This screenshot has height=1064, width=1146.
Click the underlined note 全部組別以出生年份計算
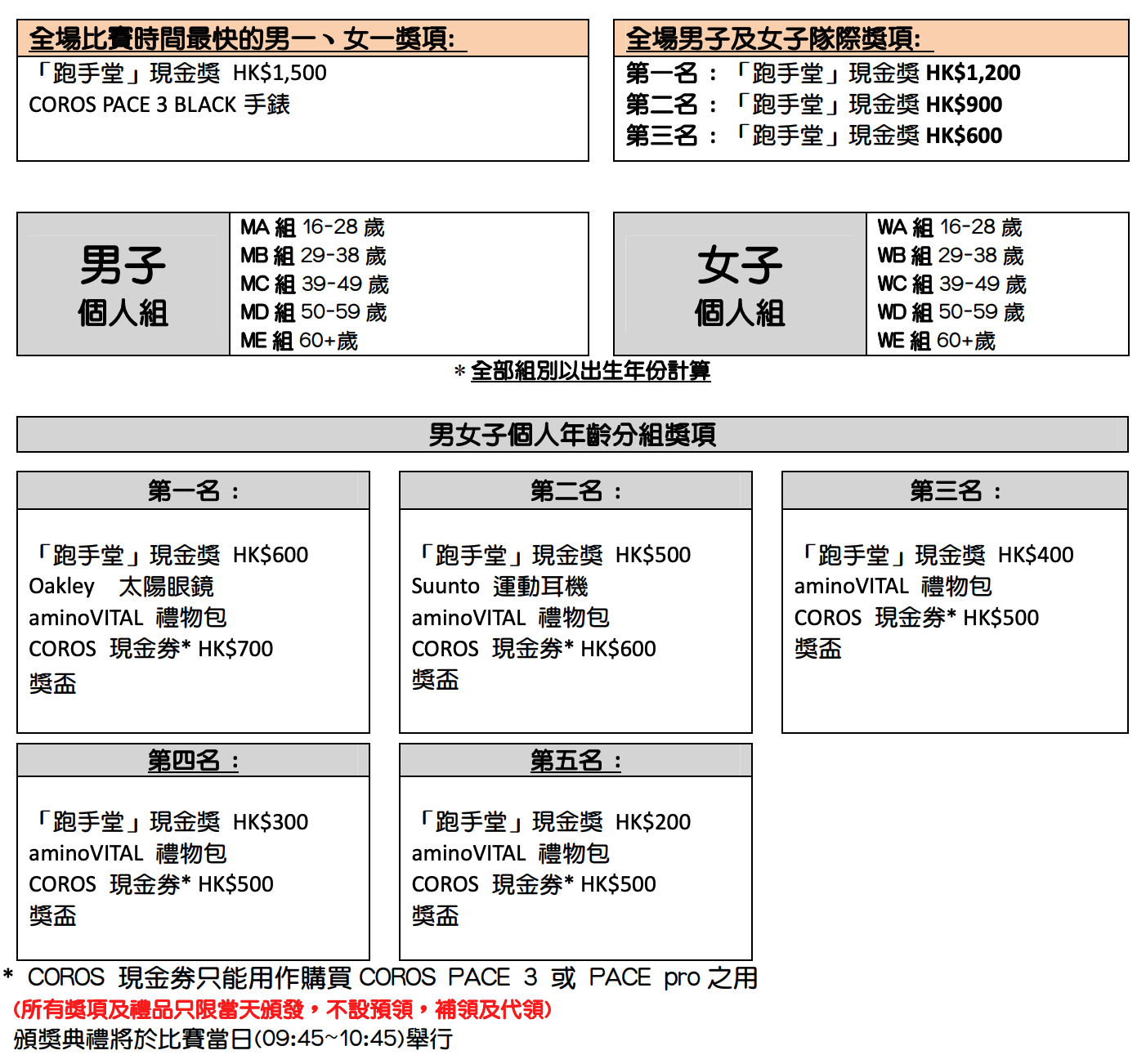[x=590, y=371]
